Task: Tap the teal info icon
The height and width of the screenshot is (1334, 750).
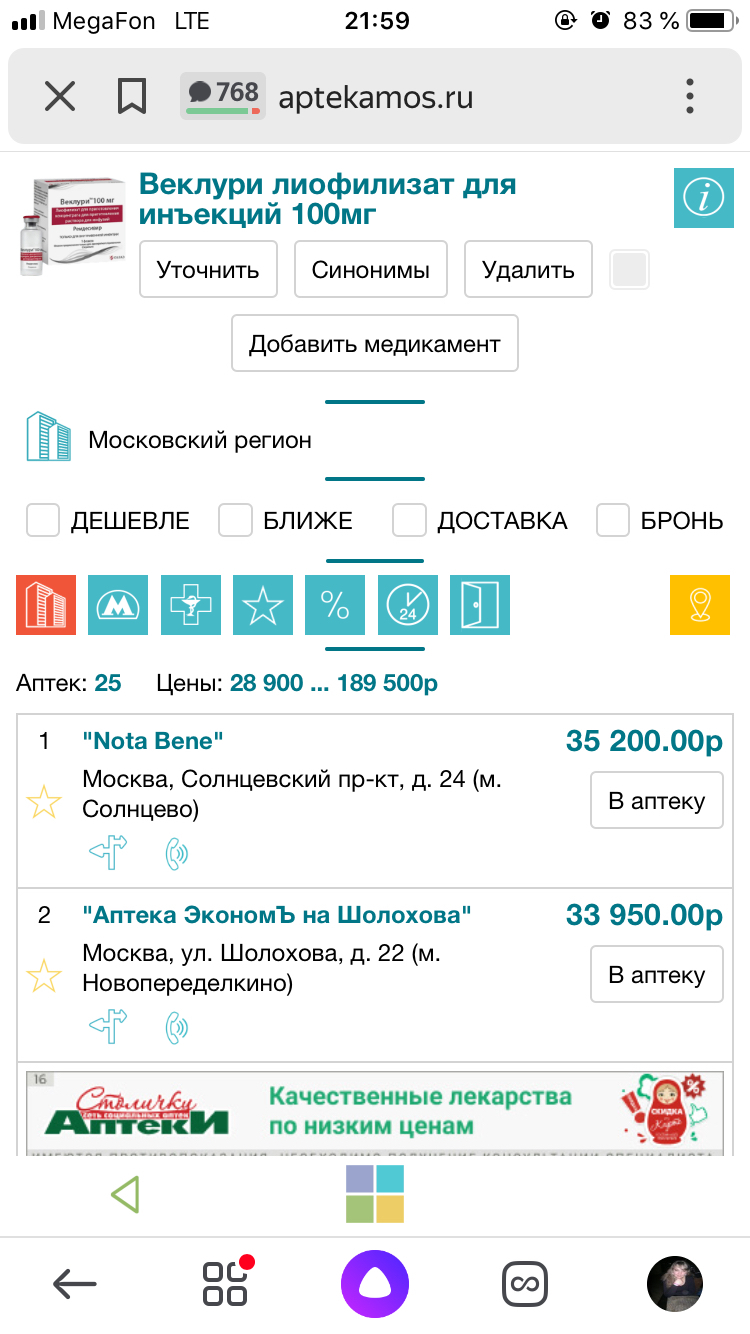Action: 704,198
